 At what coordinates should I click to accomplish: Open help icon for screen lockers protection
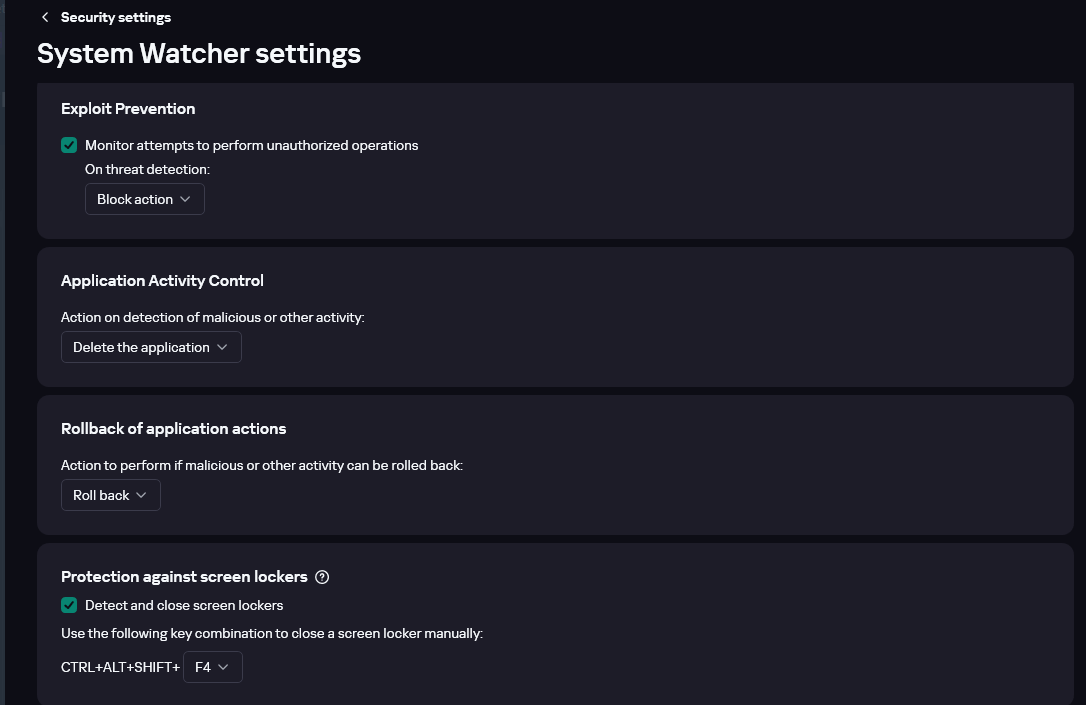[x=322, y=577]
